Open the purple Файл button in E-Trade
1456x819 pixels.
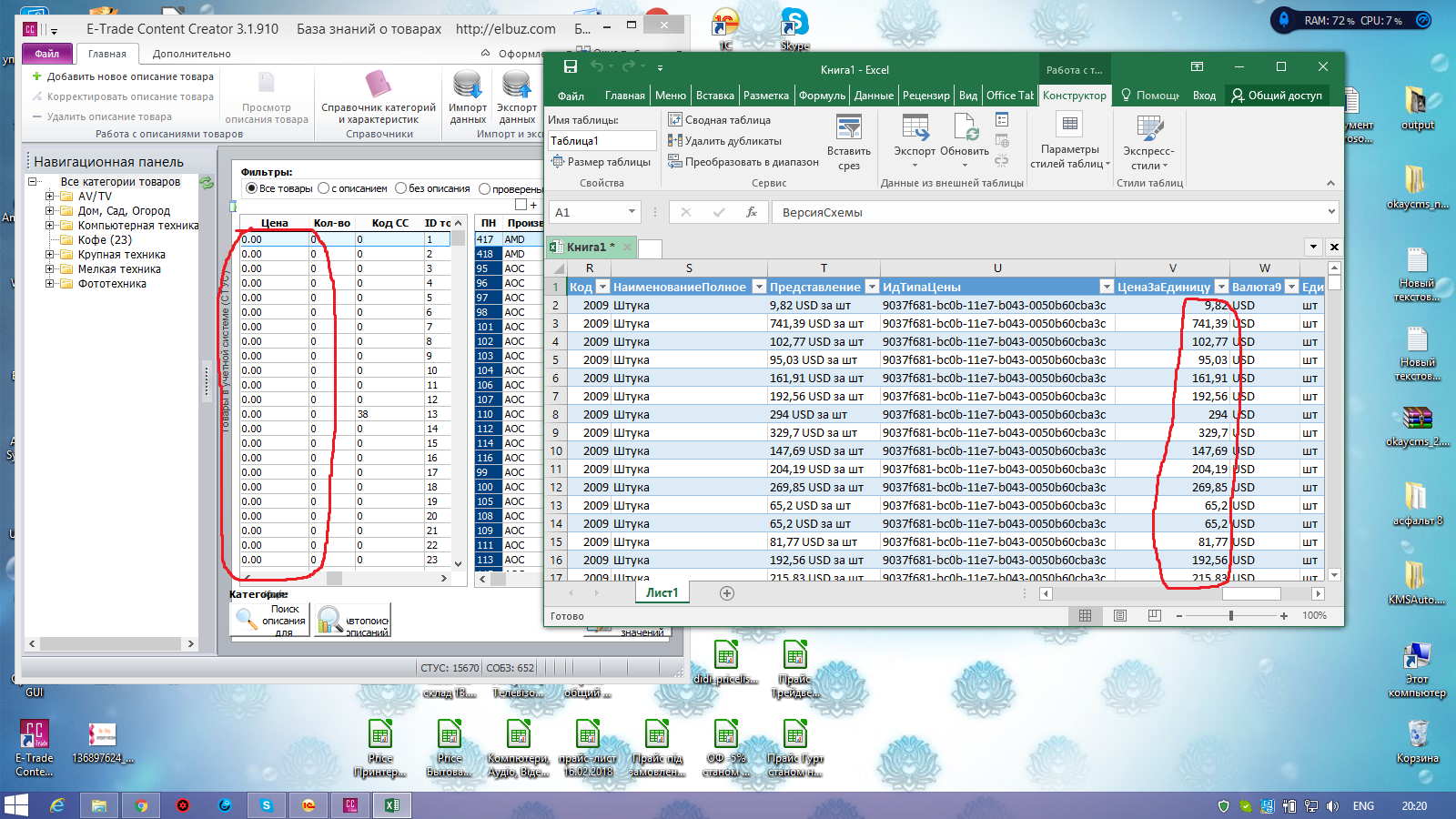point(46,54)
